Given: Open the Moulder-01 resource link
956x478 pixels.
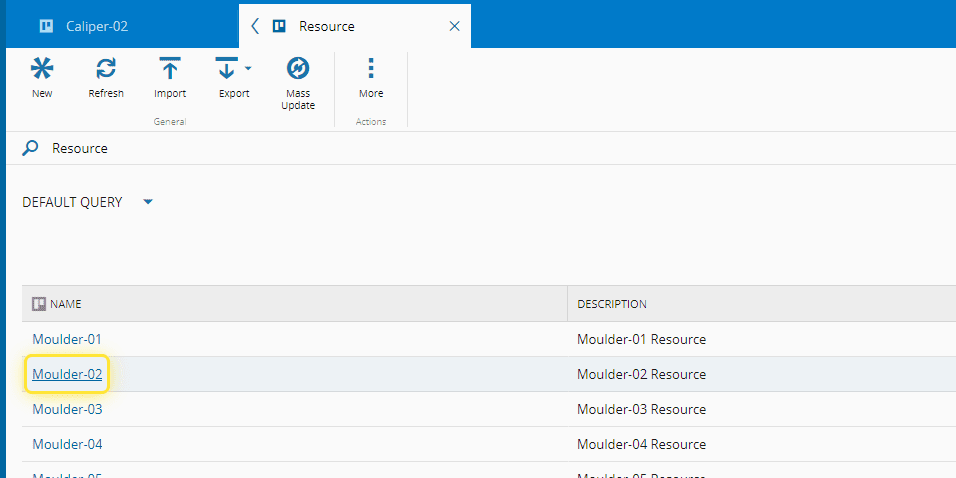Looking at the screenshot, I should pyautogui.click(x=67, y=339).
